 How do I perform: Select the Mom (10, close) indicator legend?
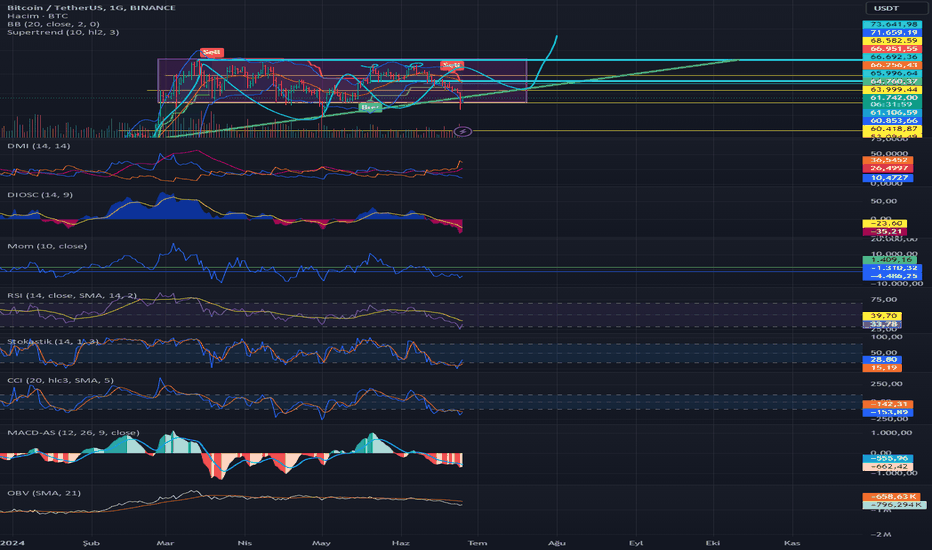pyautogui.click(x=47, y=246)
